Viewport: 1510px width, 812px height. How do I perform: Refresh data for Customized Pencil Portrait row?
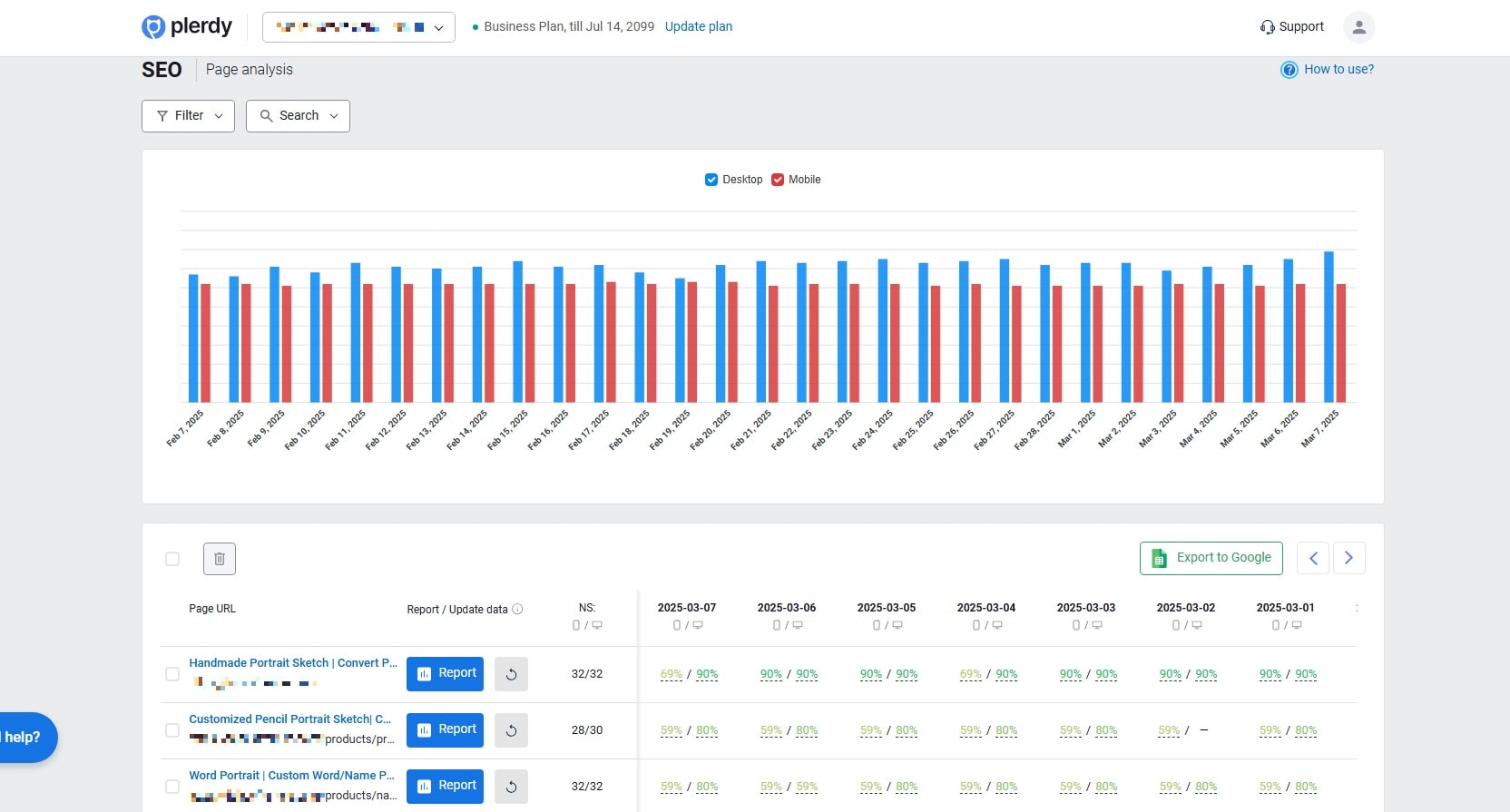[x=511, y=730]
